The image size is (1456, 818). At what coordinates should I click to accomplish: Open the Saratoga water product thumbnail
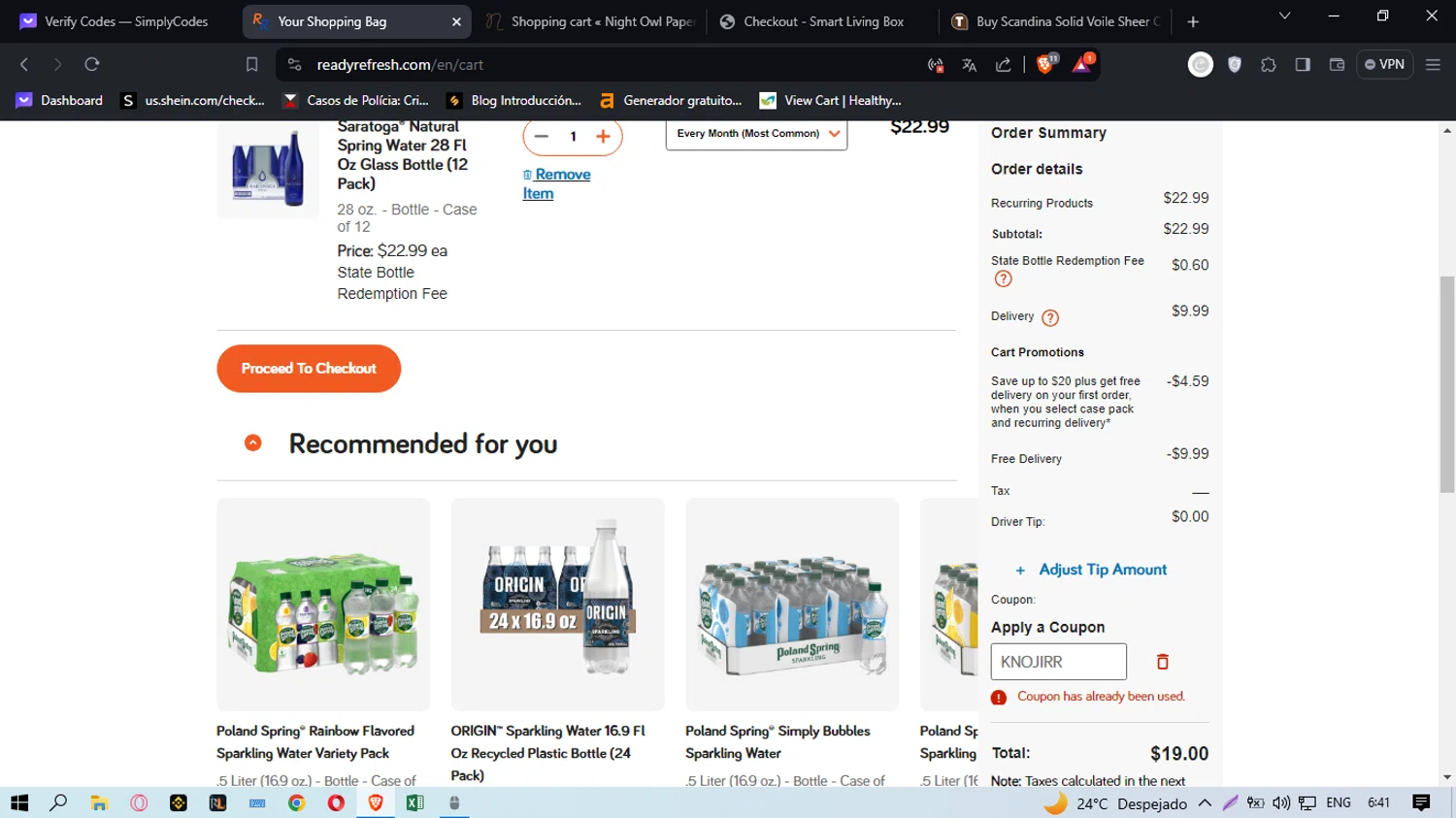[x=268, y=169]
